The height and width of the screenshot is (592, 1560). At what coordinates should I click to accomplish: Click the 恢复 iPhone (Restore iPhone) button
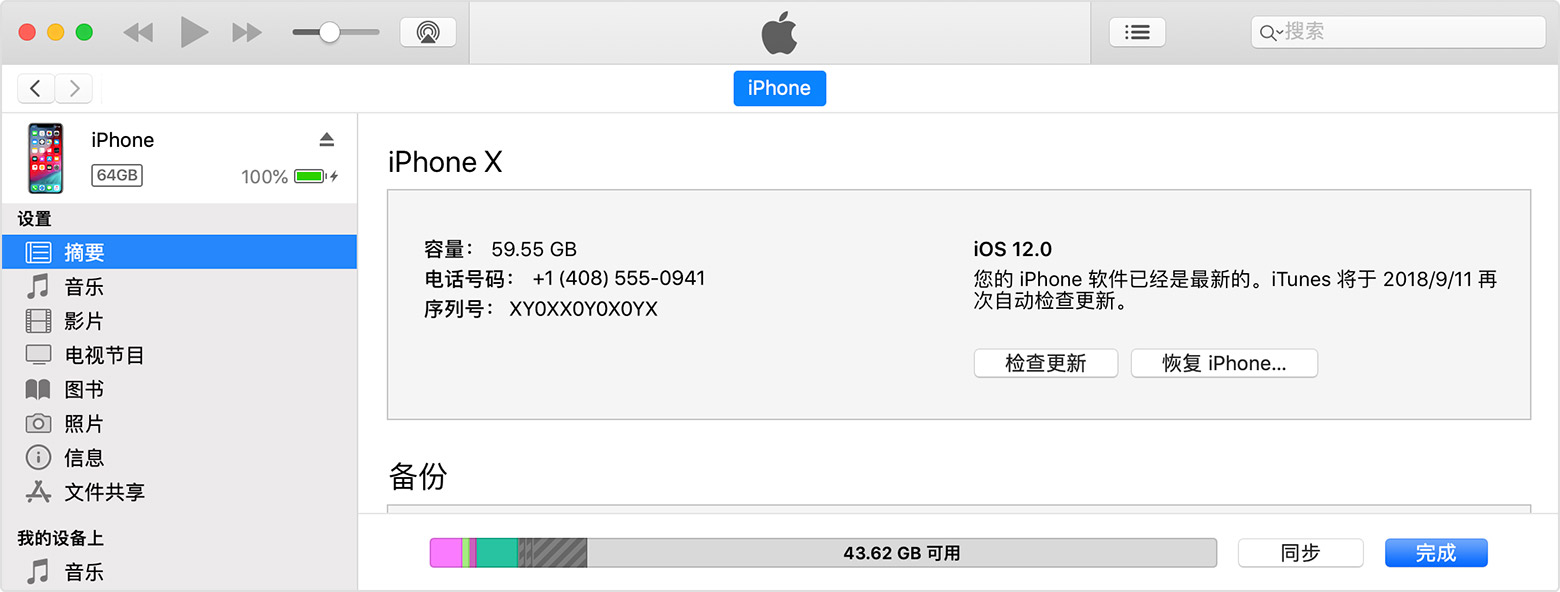[x=1223, y=363]
